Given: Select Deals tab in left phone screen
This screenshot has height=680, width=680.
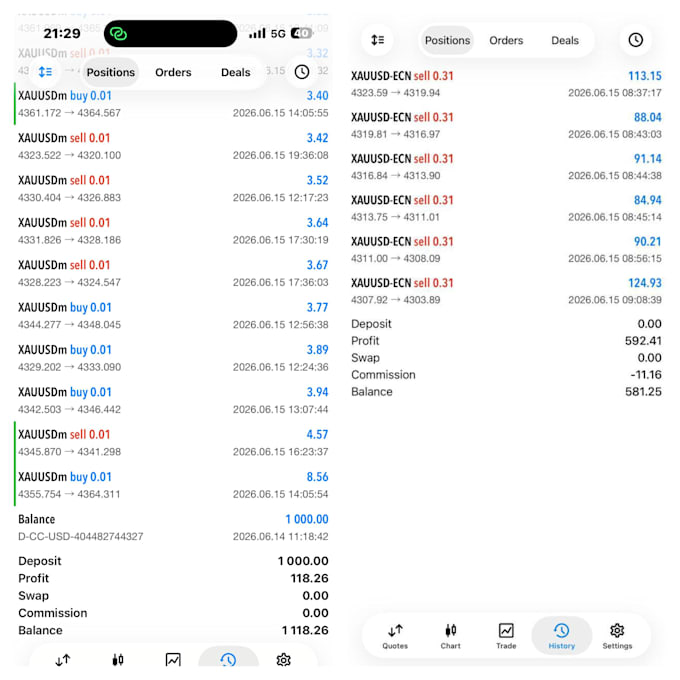Looking at the screenshot, I should point(235,72).
